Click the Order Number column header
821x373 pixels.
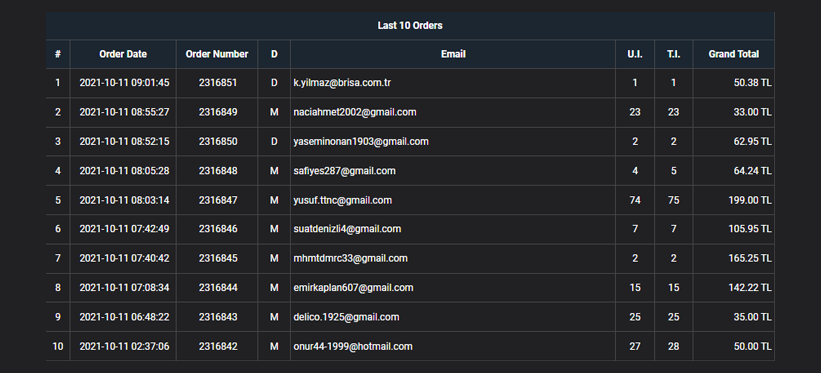[x=217, y=54]
